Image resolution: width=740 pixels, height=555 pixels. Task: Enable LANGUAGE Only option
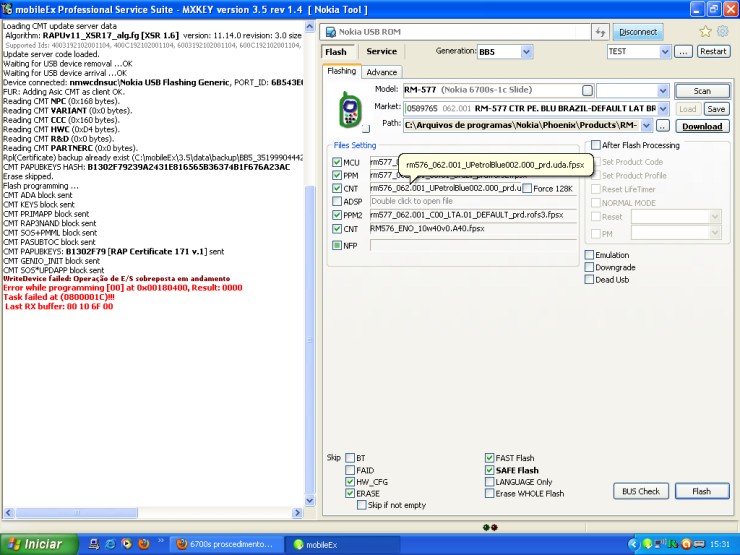tap(489, 482)
